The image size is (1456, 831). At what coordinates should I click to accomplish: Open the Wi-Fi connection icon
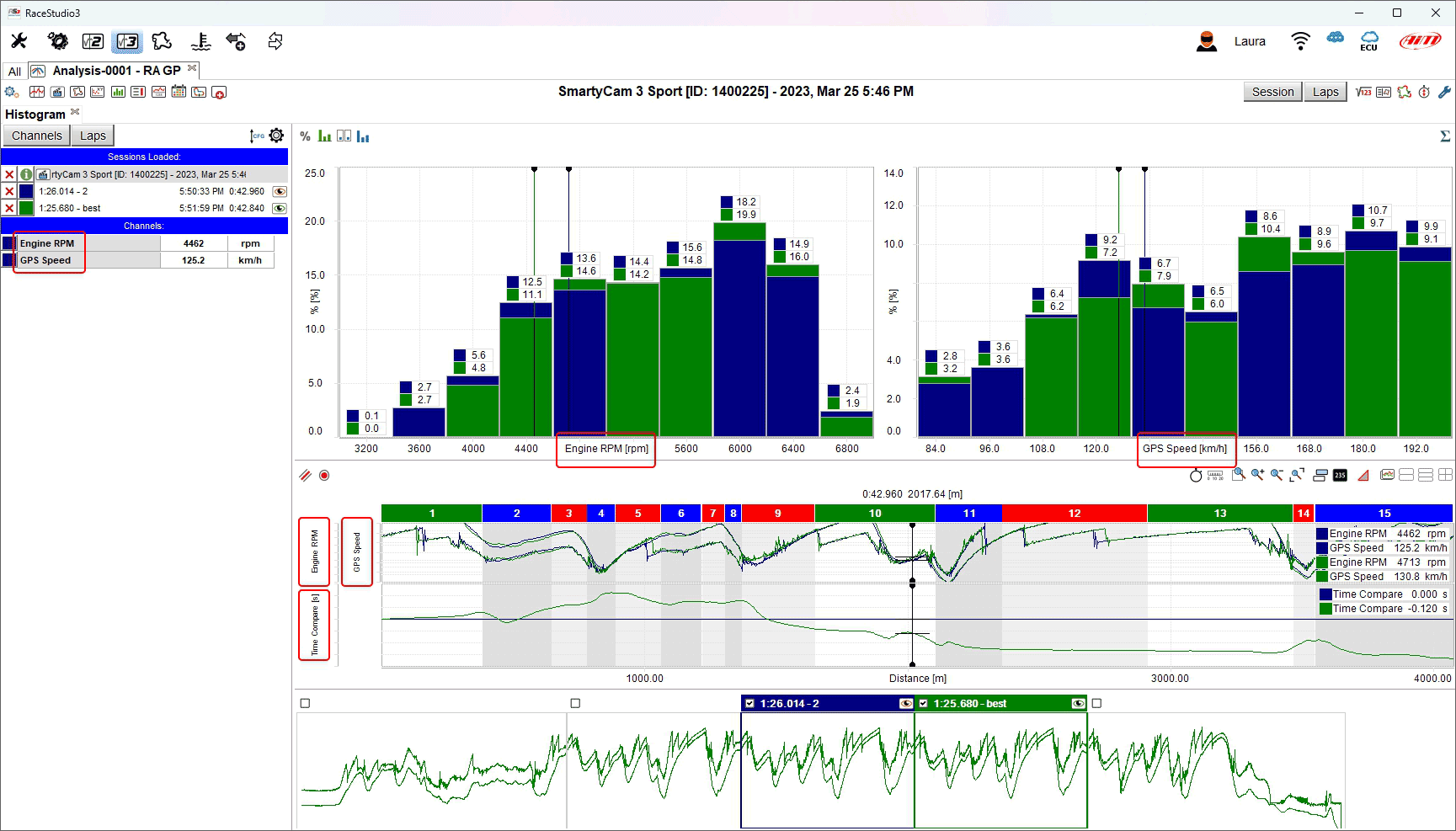pos(1300,40)
